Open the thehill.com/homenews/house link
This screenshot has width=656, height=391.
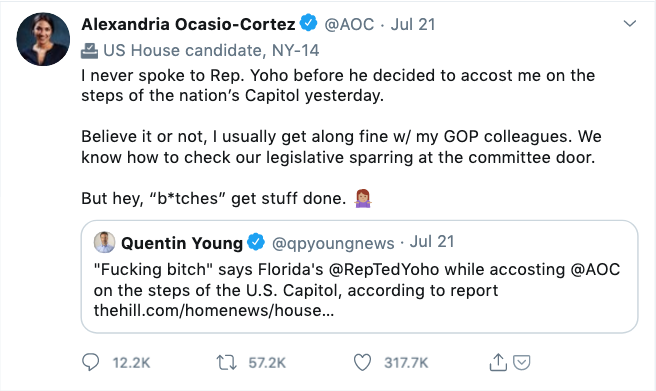pyautogui.click(x=214, y=310)
